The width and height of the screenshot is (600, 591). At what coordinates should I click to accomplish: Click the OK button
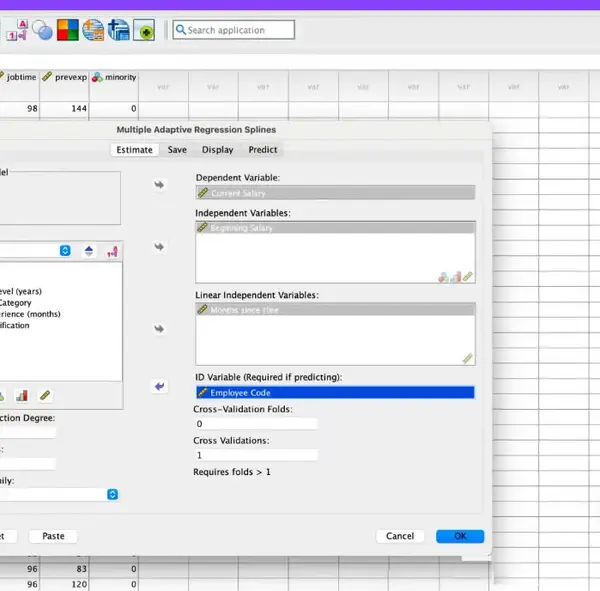point(460,536)
